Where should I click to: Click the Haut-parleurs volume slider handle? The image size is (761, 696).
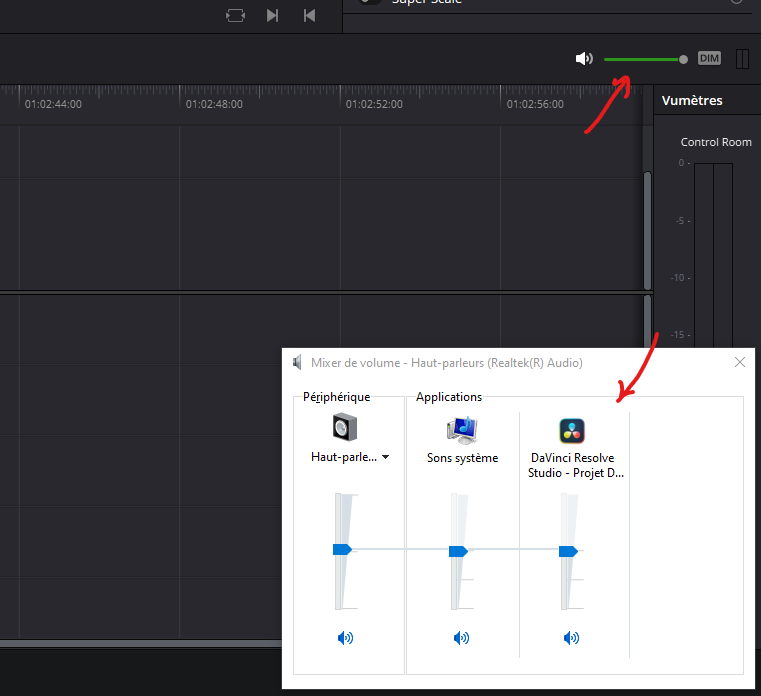342,549
